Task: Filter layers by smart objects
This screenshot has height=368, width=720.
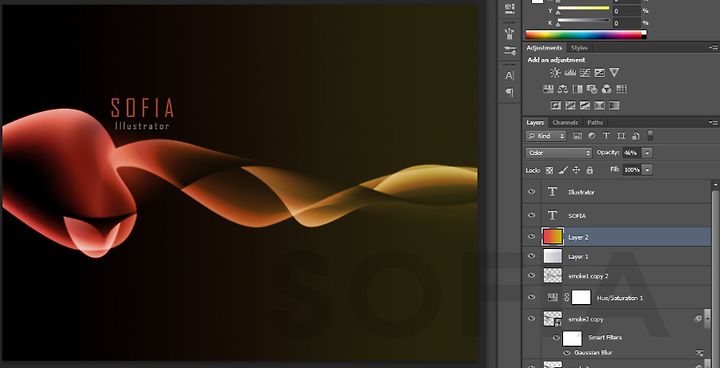Action: 636,136
